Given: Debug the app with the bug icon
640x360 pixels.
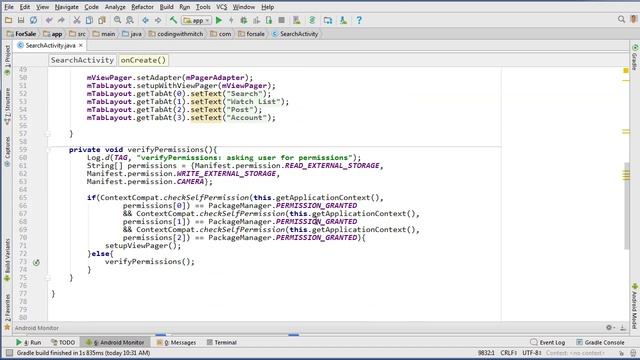Looking at the screenshot, I should (244, 20).
